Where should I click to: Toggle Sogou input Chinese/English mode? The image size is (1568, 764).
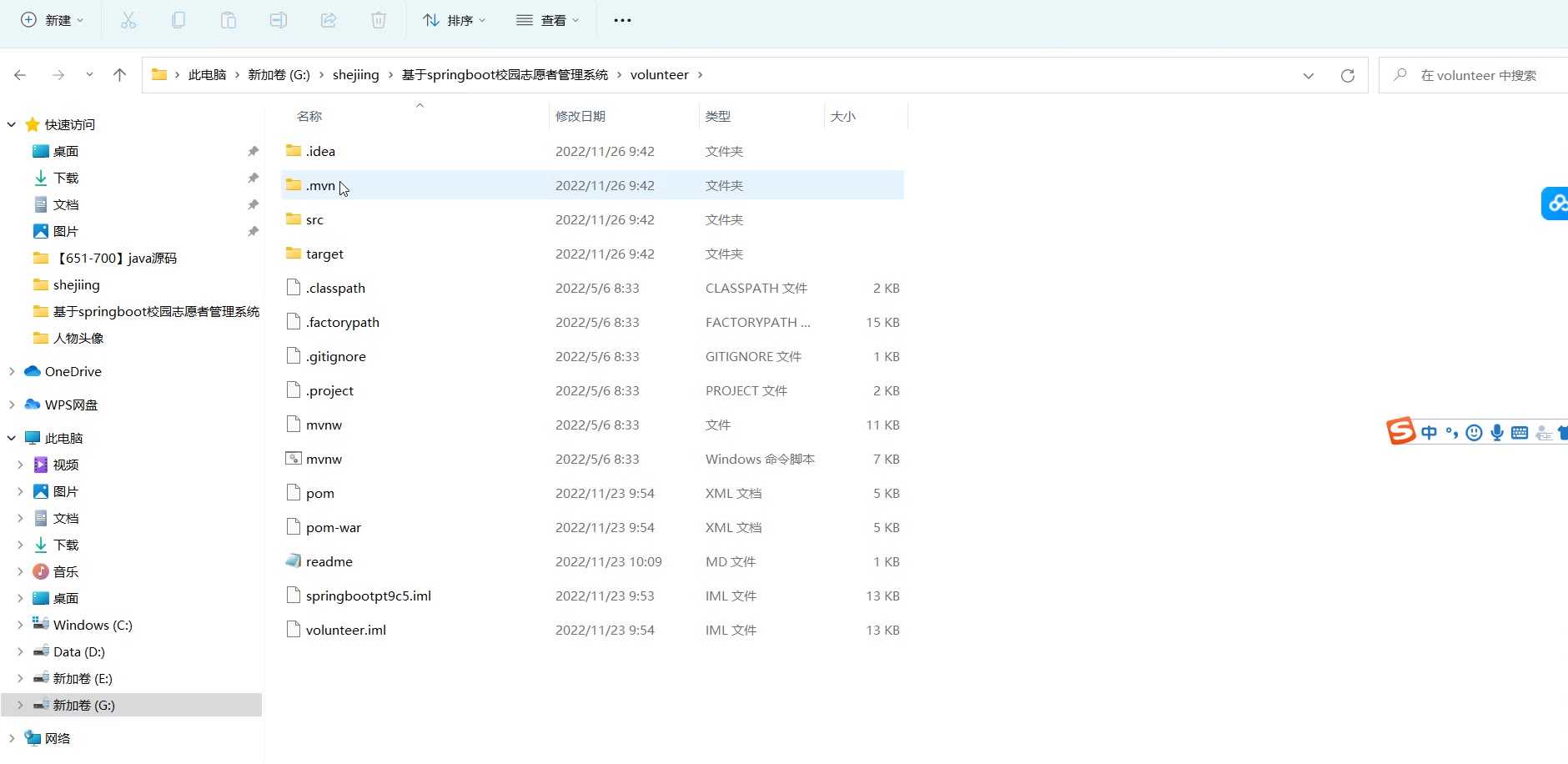[1429, 432]
